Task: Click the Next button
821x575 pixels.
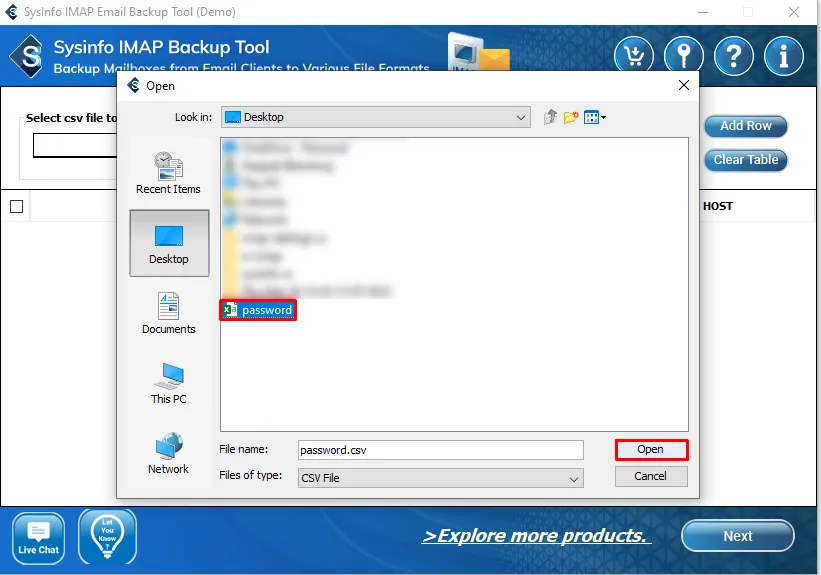Action: pos(738,536)
